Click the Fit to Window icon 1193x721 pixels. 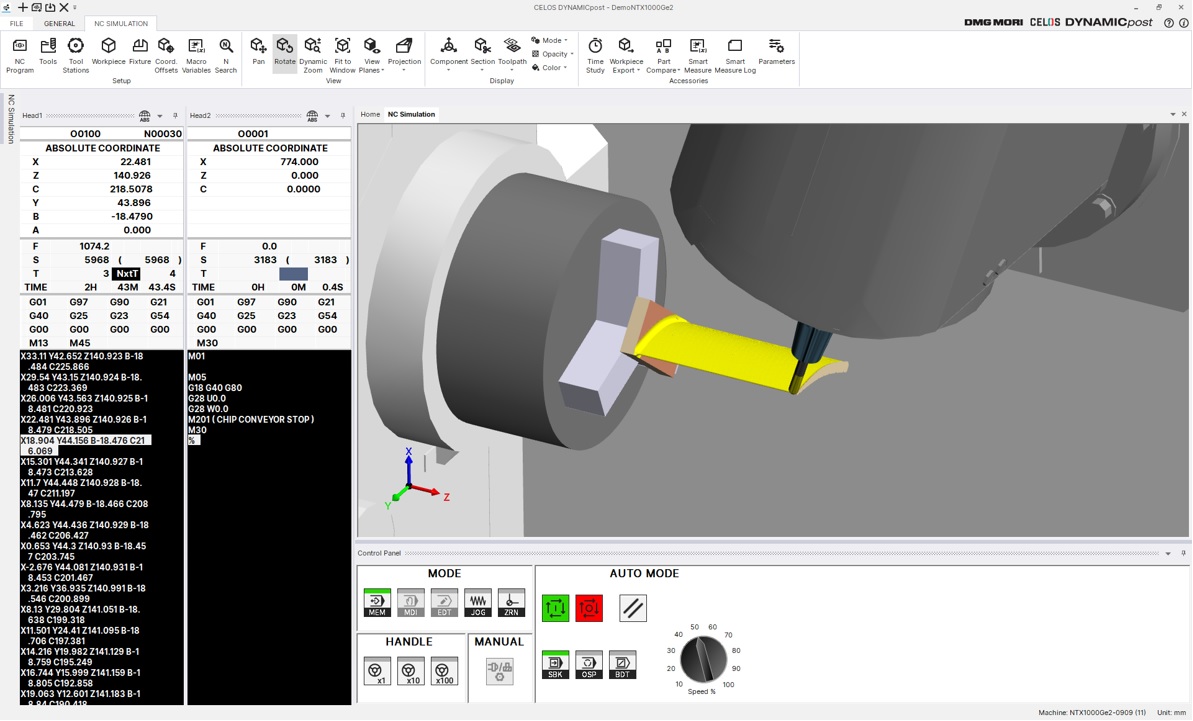342,55
